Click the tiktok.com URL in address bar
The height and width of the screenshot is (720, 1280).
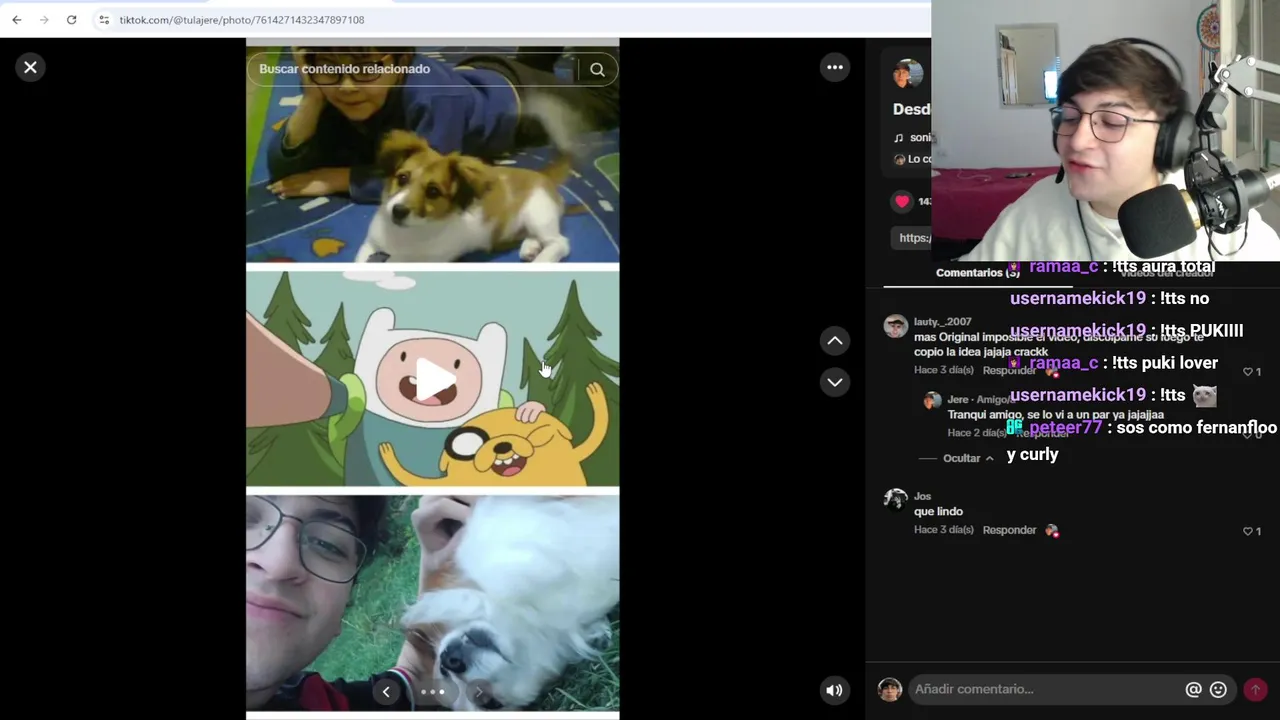click(241, 19)
